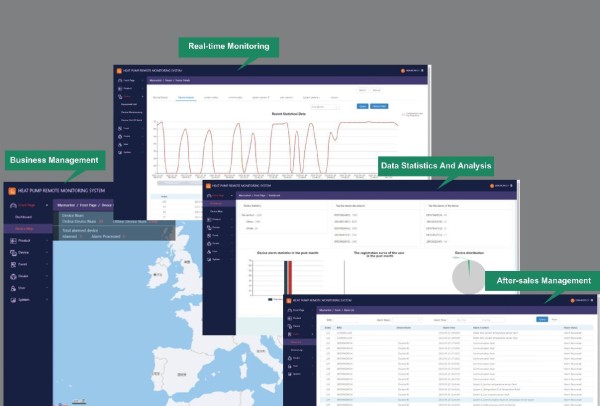Viewport: 600px width, 406px height.
Task: Click System icon in Data Statistics sidebar
Action: 209,259
